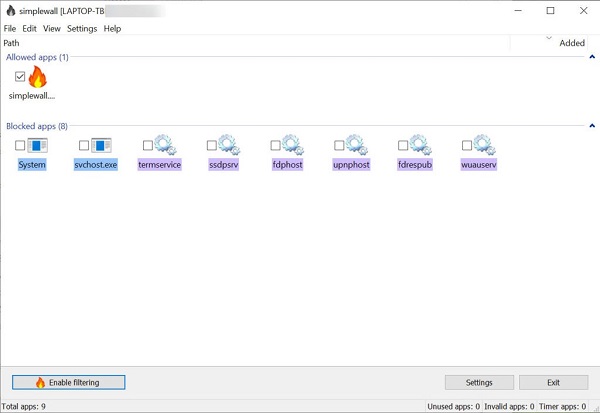Screen dimensions: 600x413
Task: Click the simplewall title bar flame icon
Action: (x=11, y=11)
